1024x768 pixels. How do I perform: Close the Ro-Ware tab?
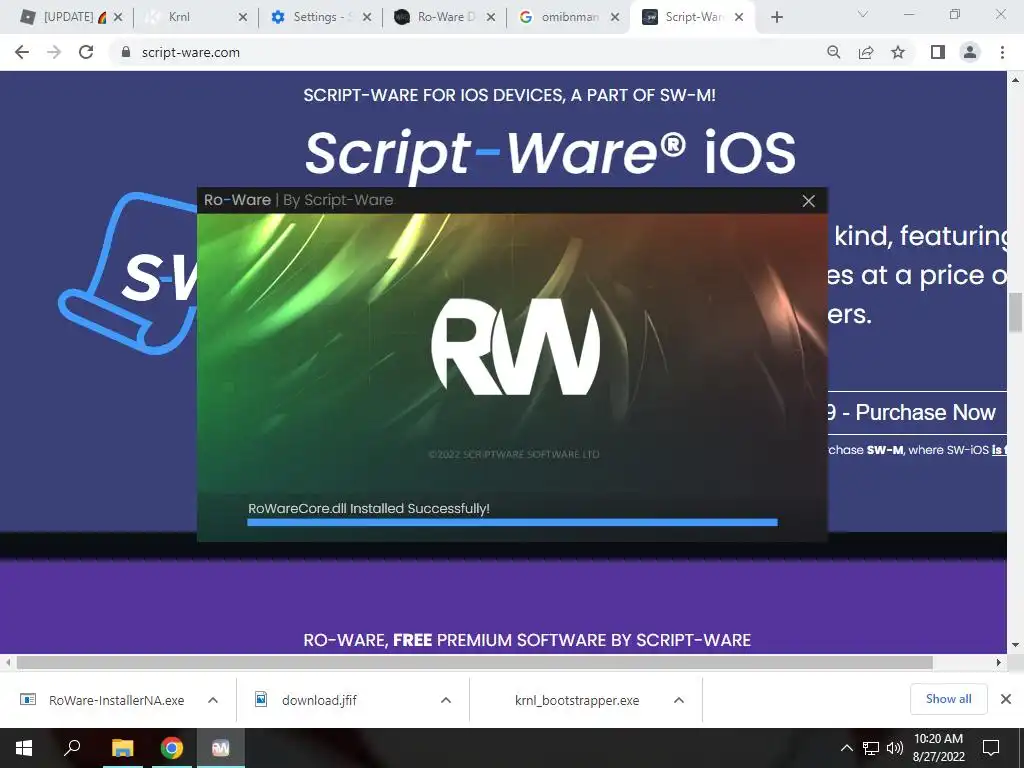[491, 18]
